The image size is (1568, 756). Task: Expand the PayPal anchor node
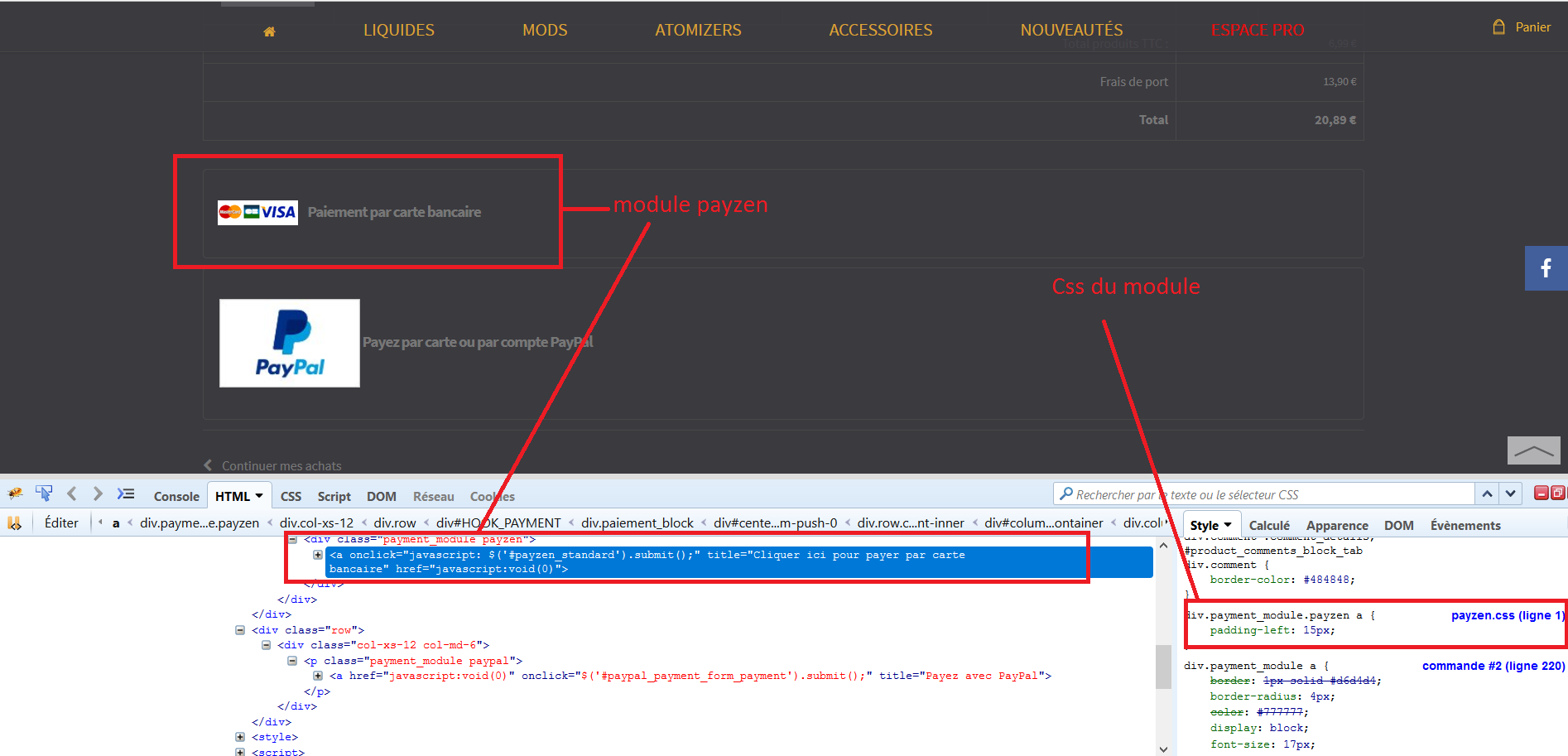tap(318, 676)
